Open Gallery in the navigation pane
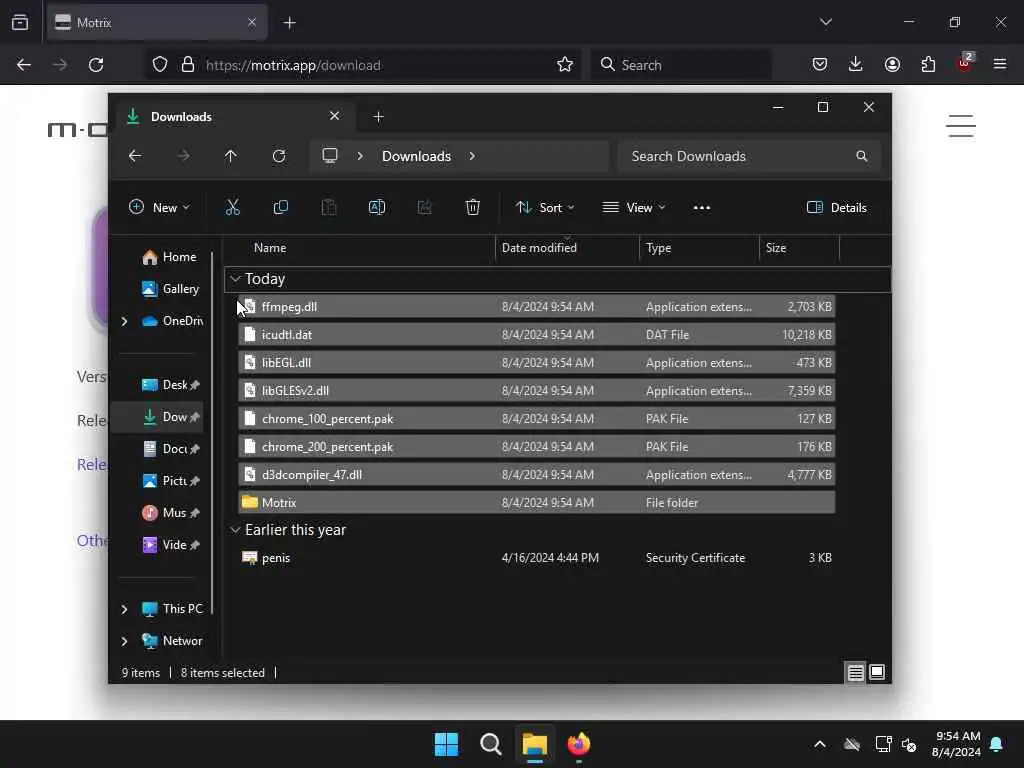This screenshot has height=768, width=1024. point(170,289)
